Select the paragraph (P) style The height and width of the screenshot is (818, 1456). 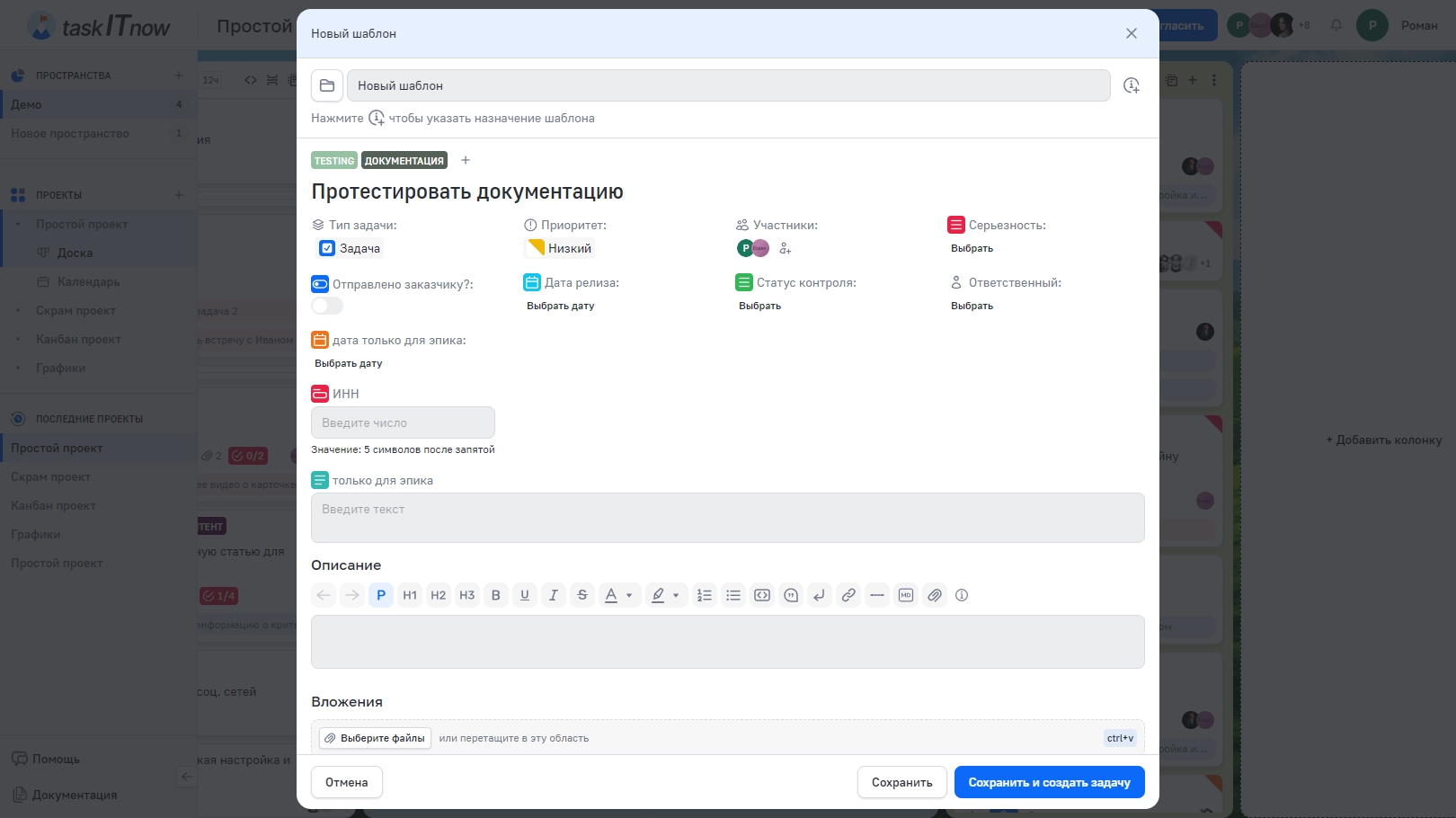381,595
